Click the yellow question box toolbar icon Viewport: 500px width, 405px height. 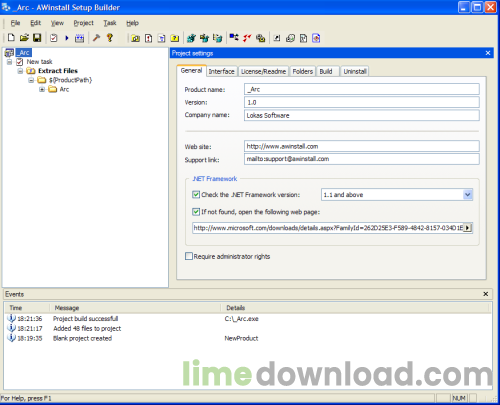(175, 38)
